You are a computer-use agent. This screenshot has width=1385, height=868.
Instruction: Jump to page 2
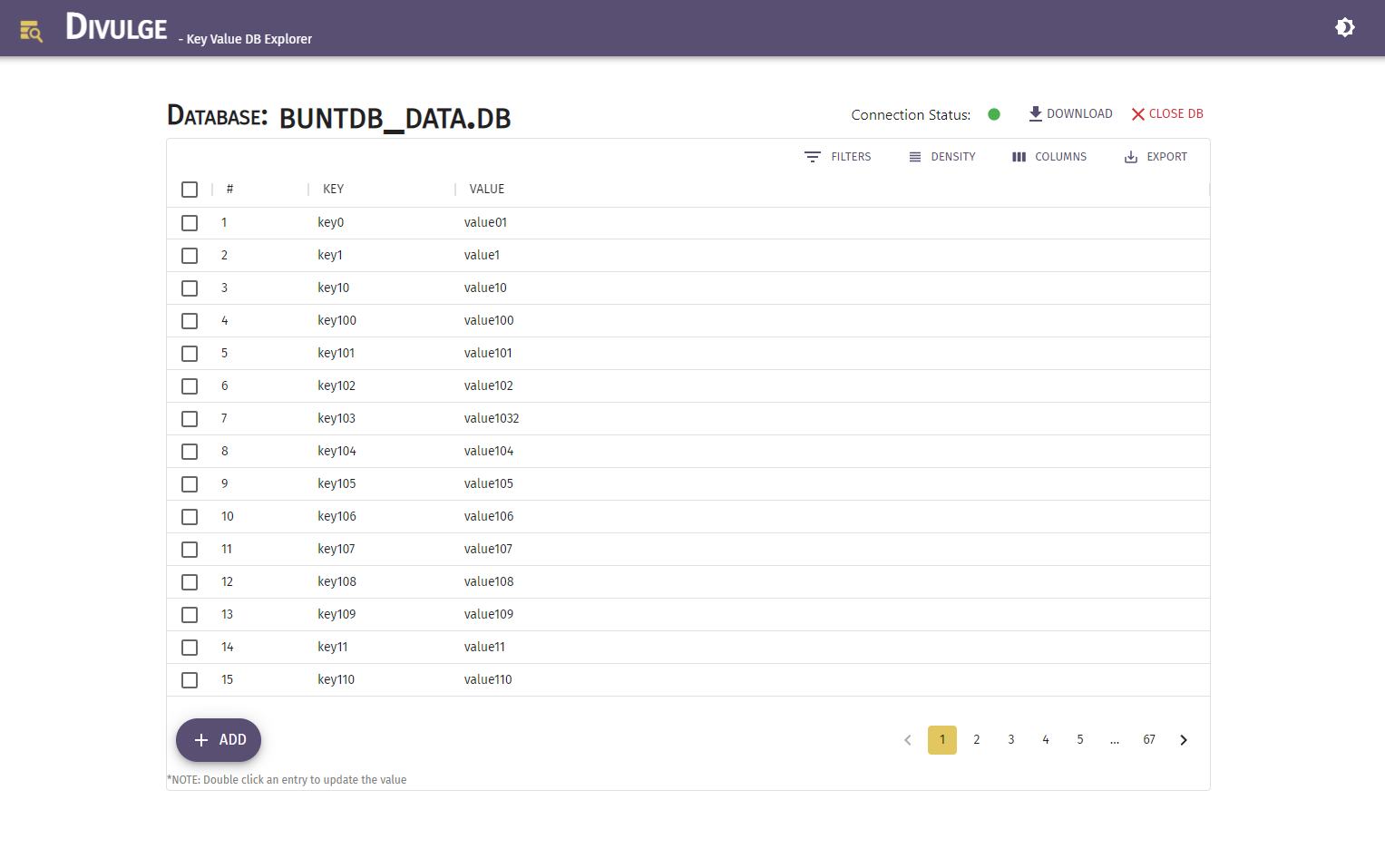[x=977, y=740]
